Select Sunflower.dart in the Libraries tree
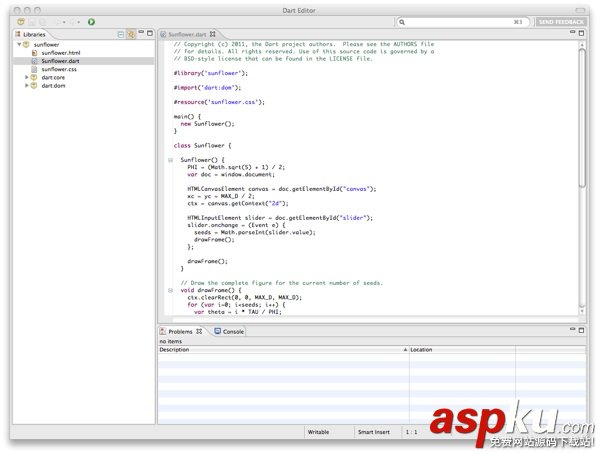Viewport: 600px width, 454px height. click(60, 61)
